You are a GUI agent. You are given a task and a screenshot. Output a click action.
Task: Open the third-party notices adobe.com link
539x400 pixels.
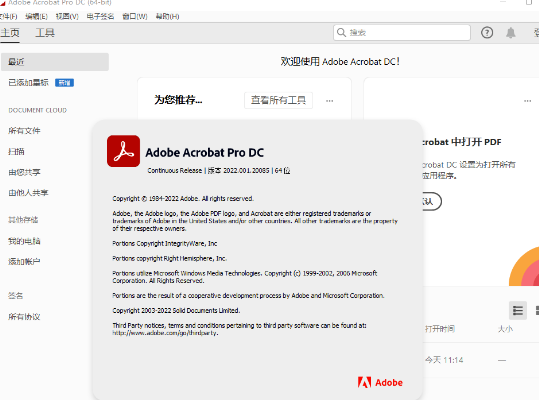coord(165,333)
